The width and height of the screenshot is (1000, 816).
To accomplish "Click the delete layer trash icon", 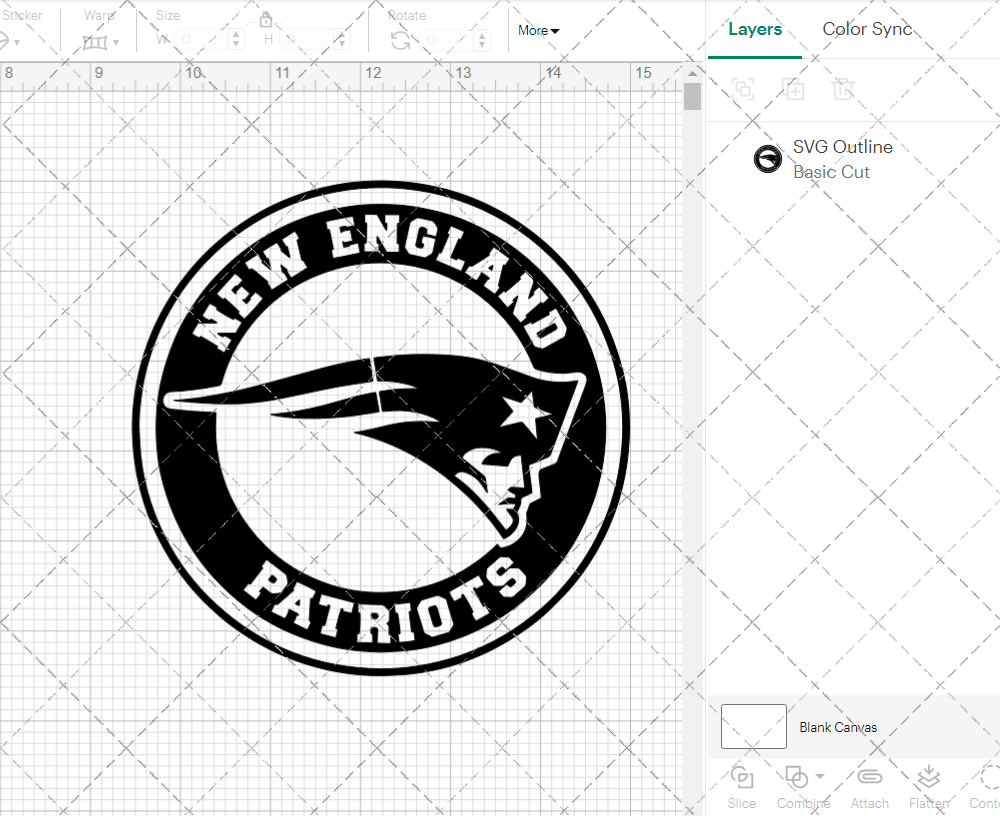I will (844, 89).
